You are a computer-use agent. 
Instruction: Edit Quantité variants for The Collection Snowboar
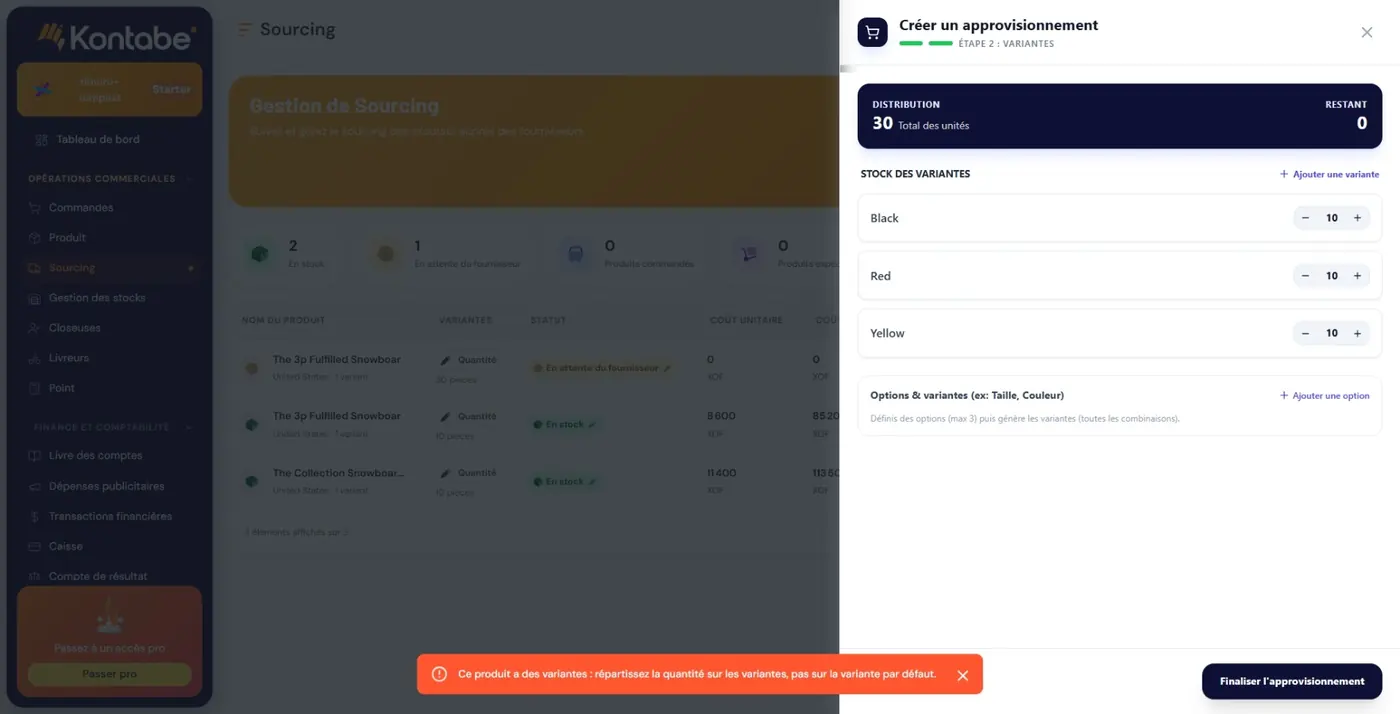point(470,474)
